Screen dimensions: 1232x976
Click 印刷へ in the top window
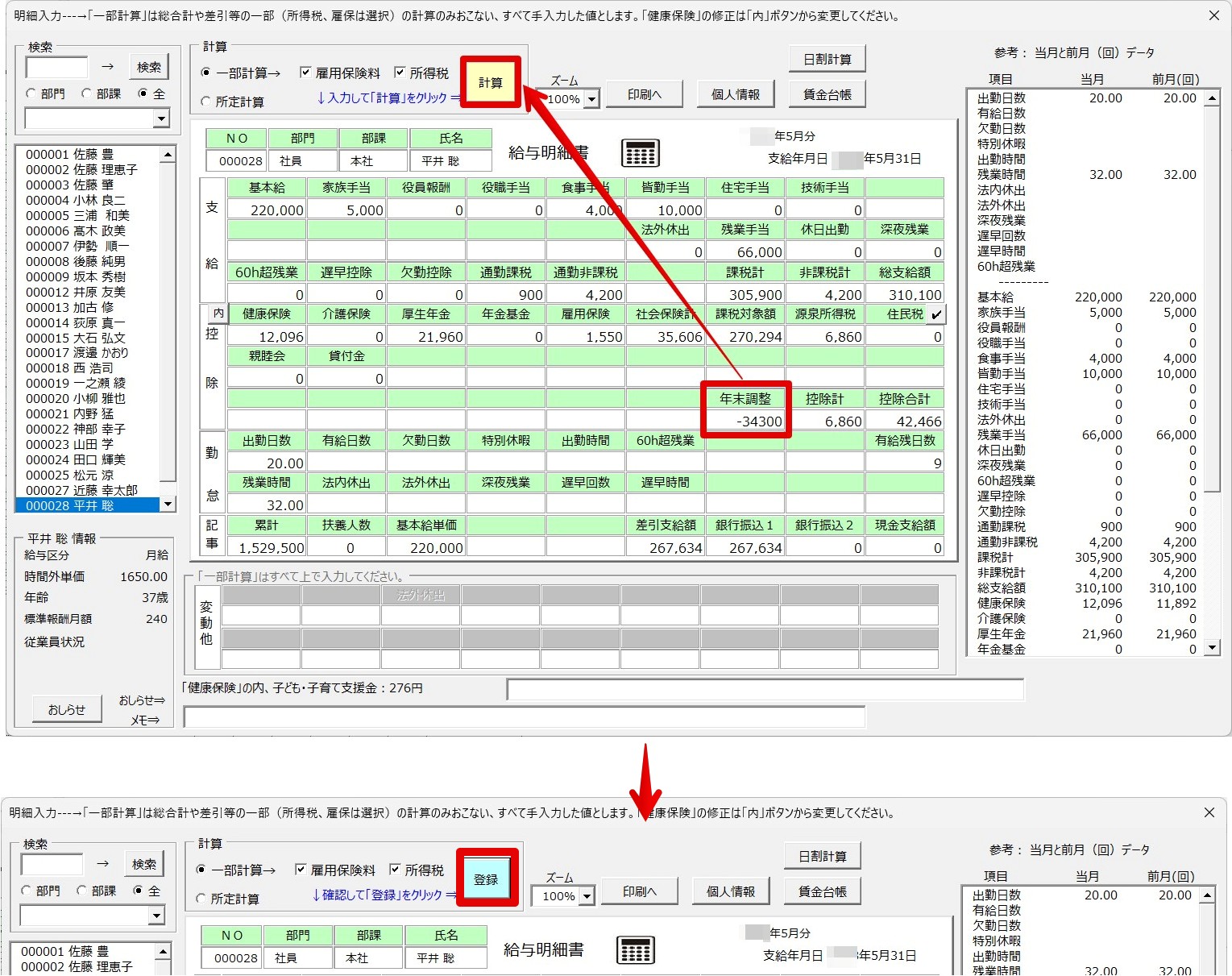645,94
